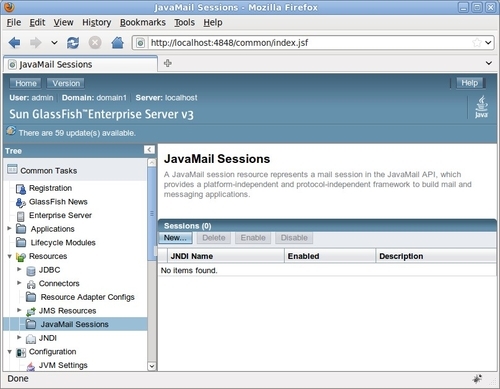
Task: Open the Tools menu
Action: coord(184,22)
